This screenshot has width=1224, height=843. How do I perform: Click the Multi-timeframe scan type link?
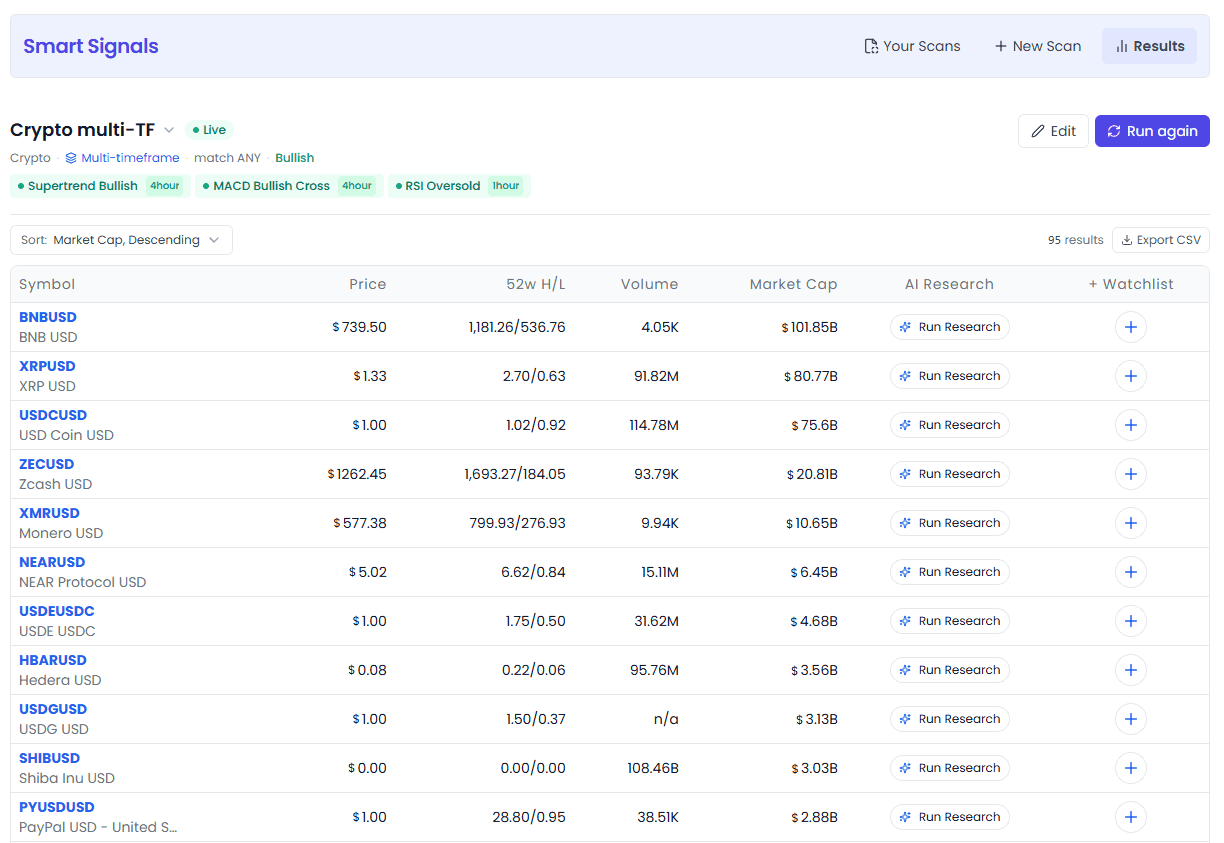123,158
